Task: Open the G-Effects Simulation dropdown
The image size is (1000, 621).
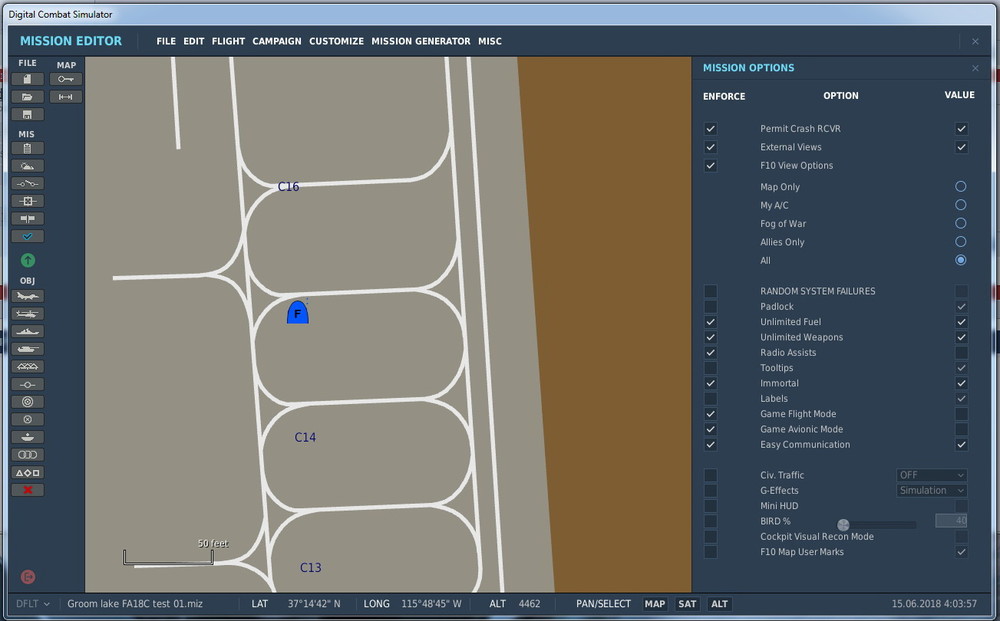Action: coord(932,490)
